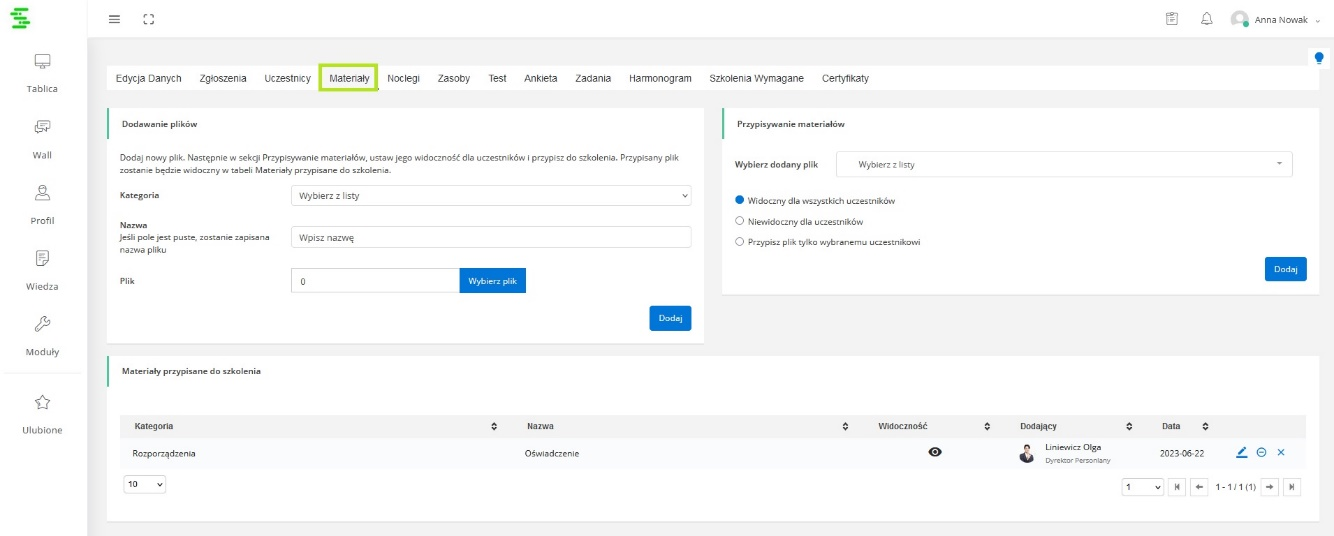
Task: Open Ulubione favorites star in sidebar
Action: pos(42,413)
